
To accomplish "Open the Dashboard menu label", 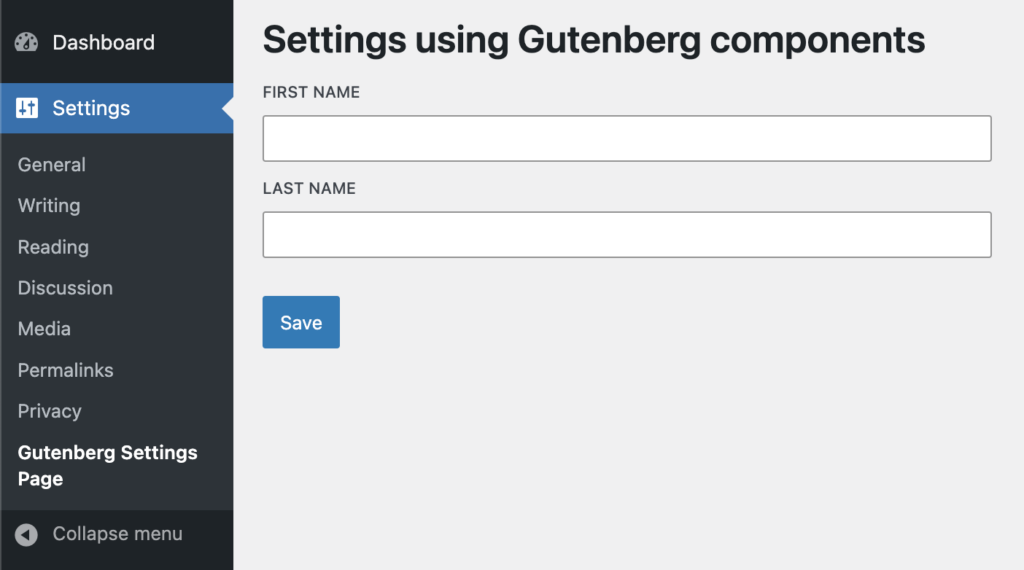I will click(x=103, y=43).
